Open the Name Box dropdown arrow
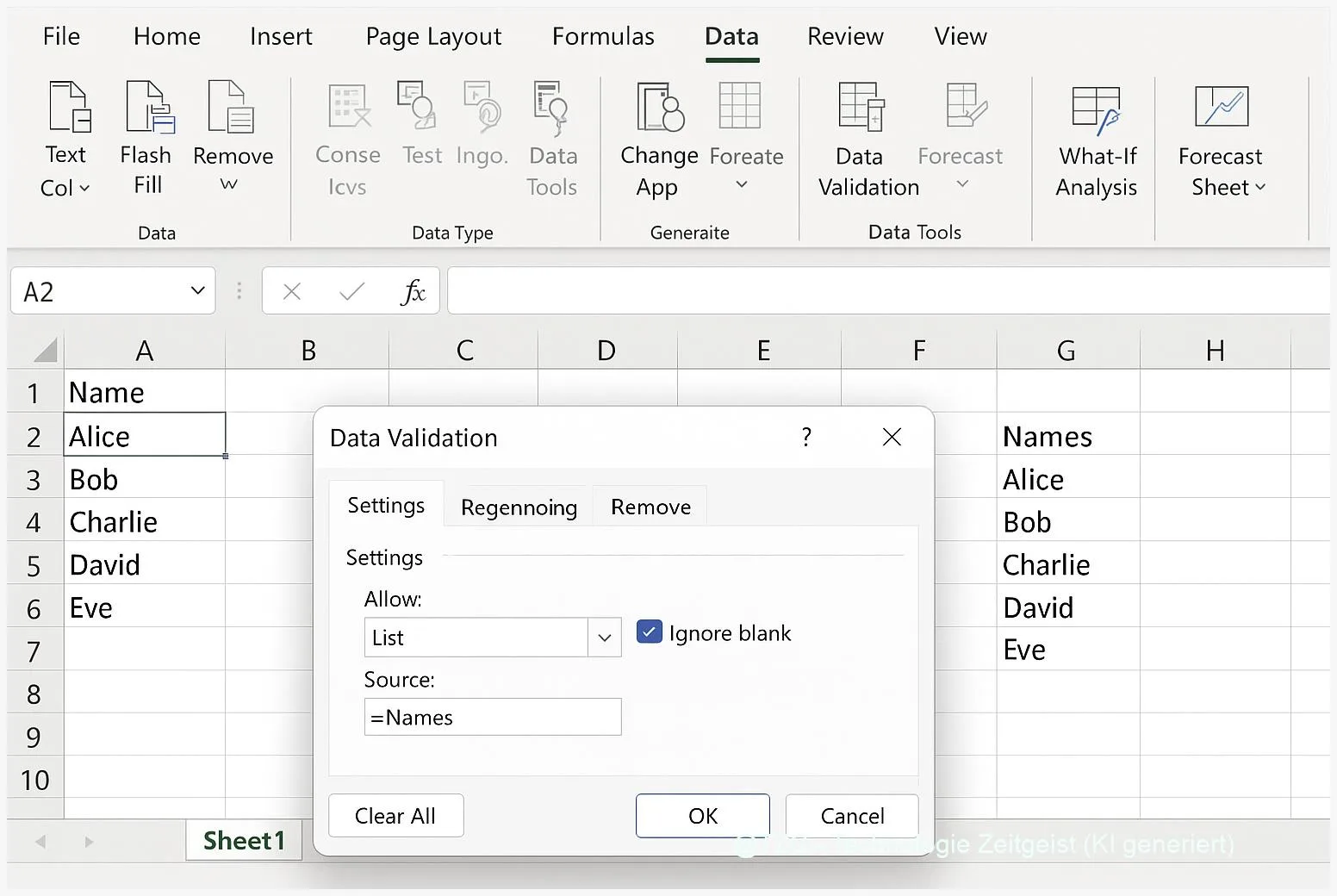 click(197, 291)
